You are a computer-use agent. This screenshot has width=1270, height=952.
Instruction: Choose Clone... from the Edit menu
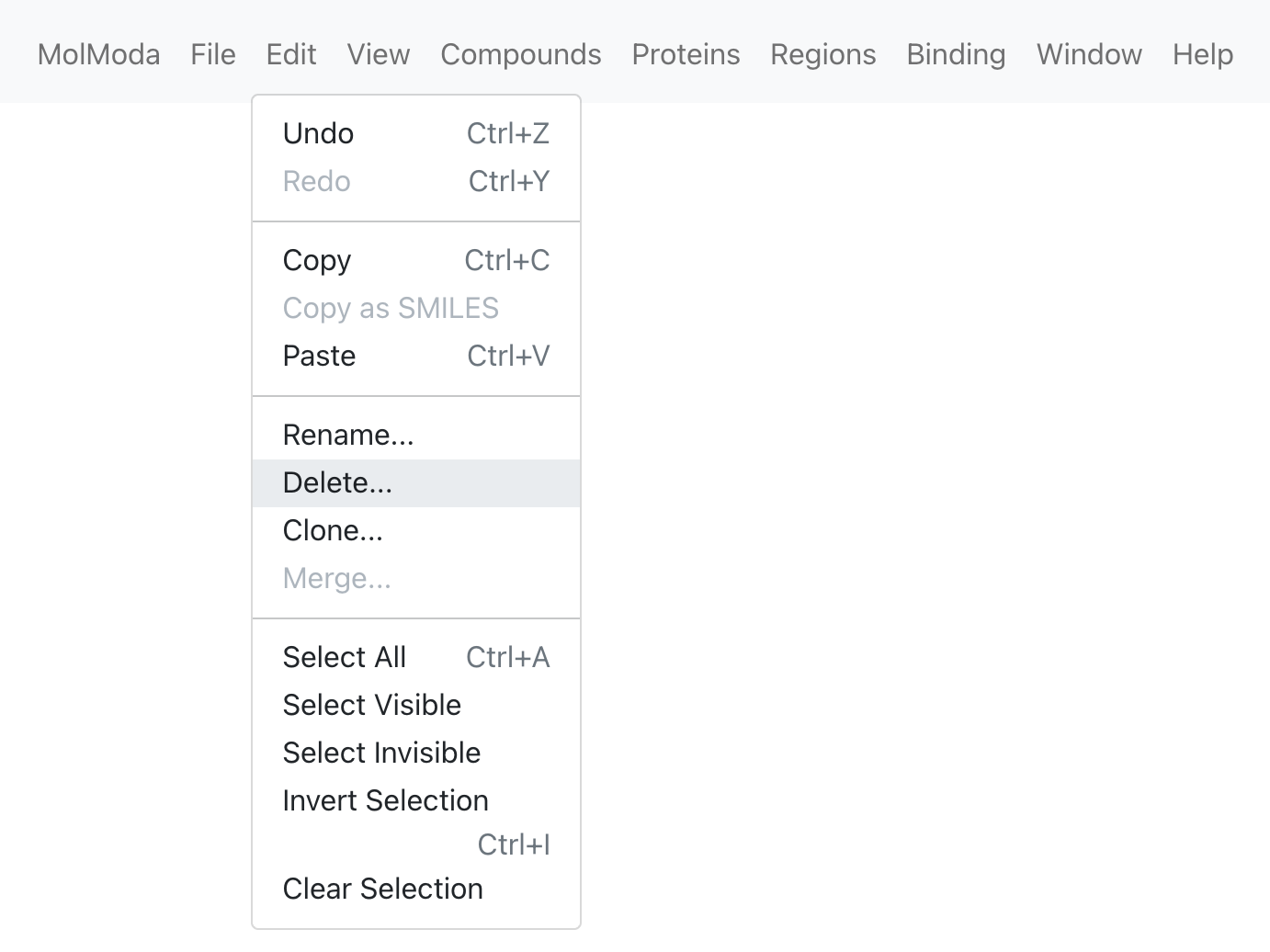(416, 530)
